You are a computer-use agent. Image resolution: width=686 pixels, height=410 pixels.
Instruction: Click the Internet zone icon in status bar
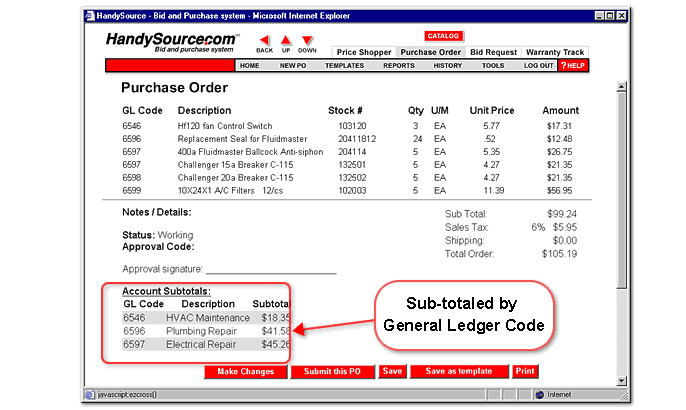click(x=540, y=394)
